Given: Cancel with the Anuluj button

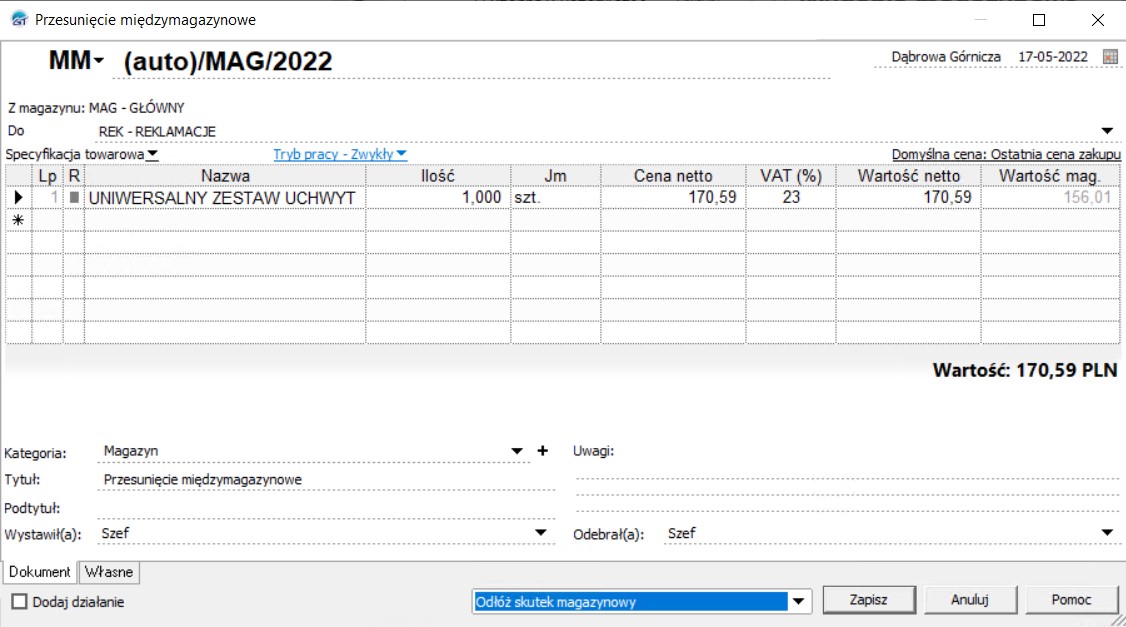Looking at the screenshot, I should point(969,600).
